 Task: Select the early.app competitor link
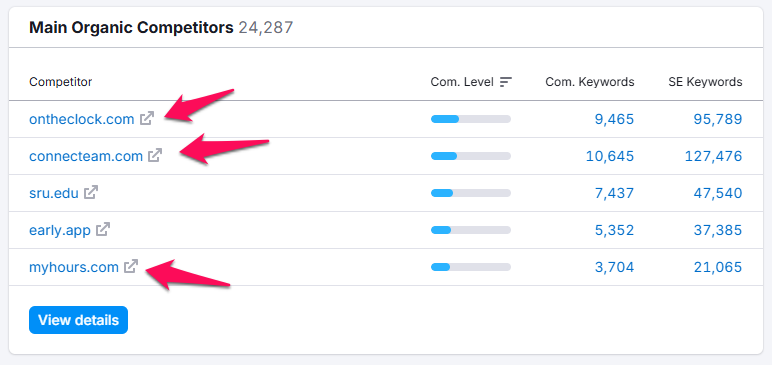(x=60, y=230)
